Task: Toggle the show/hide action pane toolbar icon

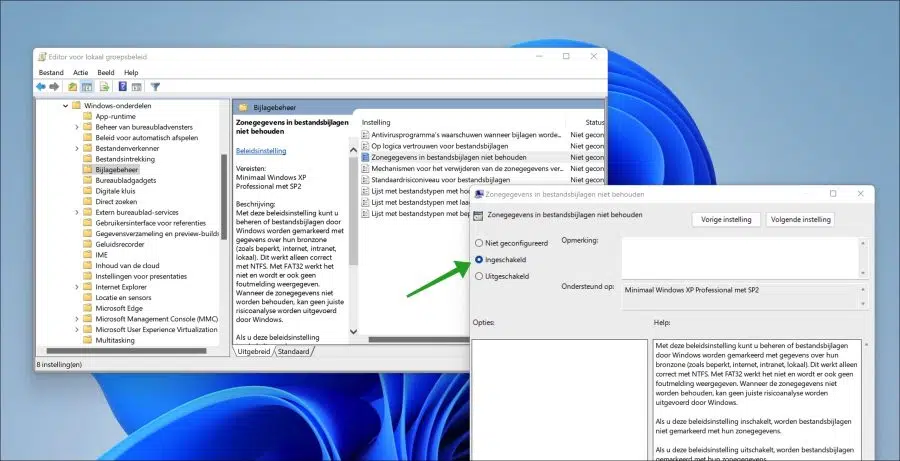Action: 137,87
